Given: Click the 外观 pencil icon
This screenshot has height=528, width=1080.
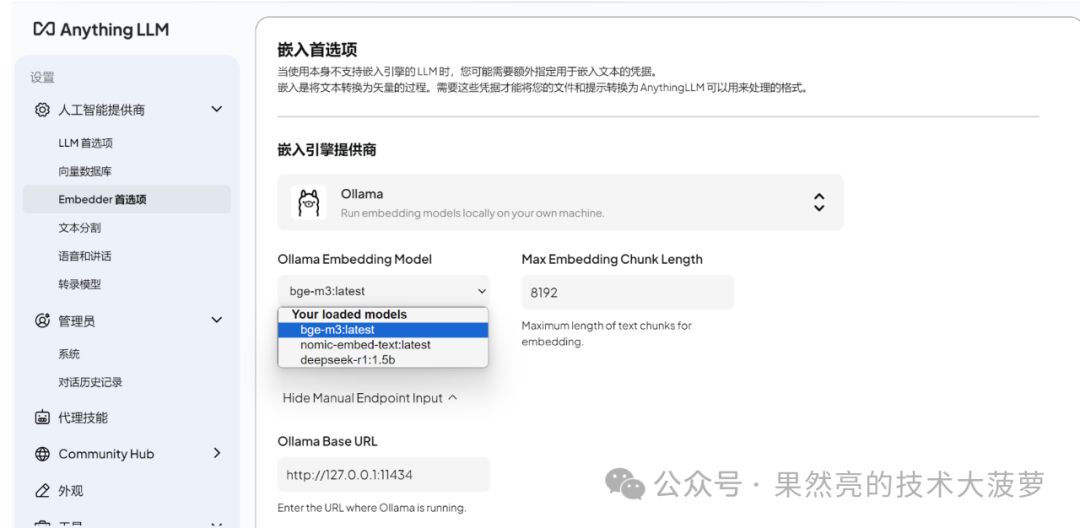Looking at the screenshot, I should [x=42, y=491].
